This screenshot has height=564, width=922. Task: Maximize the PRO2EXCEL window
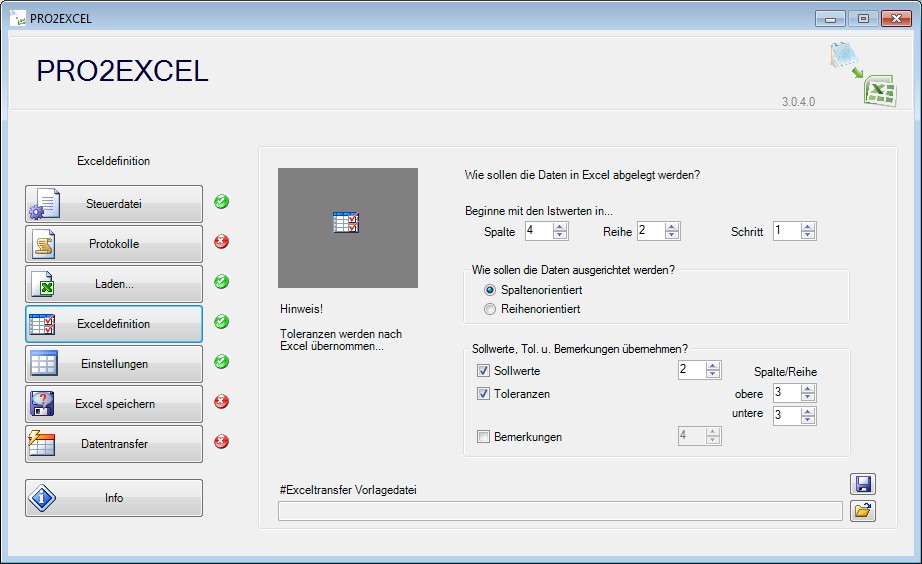point(863,19)
